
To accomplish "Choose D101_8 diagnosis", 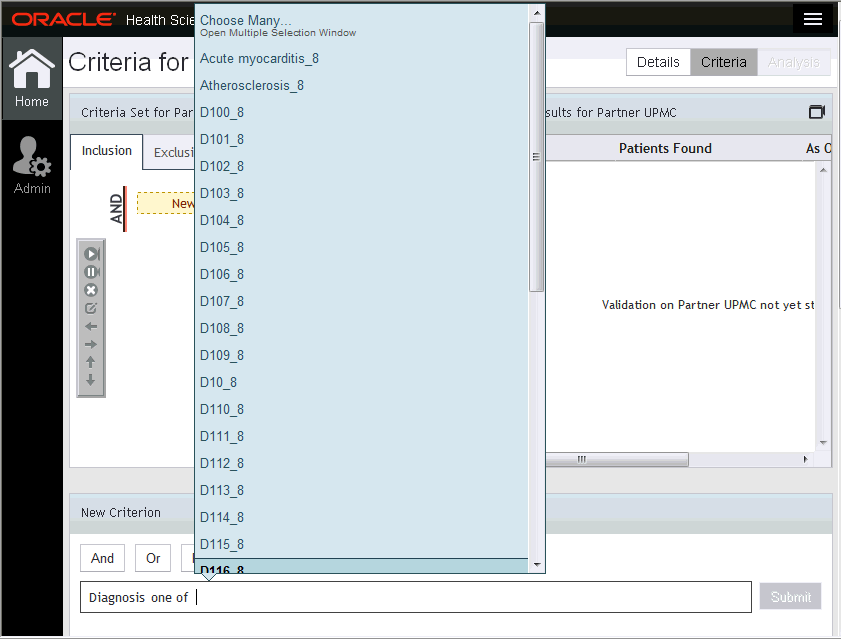I will pyautogui.click(x=362, y=139).
